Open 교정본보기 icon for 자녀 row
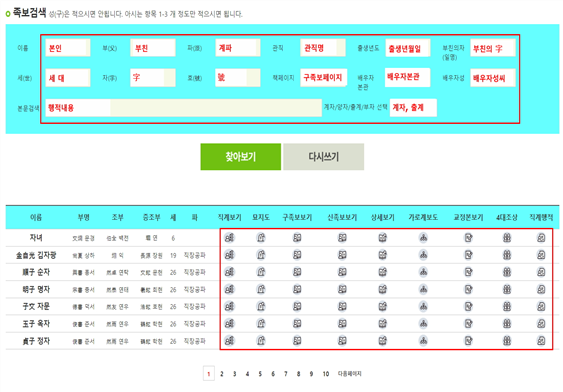 [469, 238]
